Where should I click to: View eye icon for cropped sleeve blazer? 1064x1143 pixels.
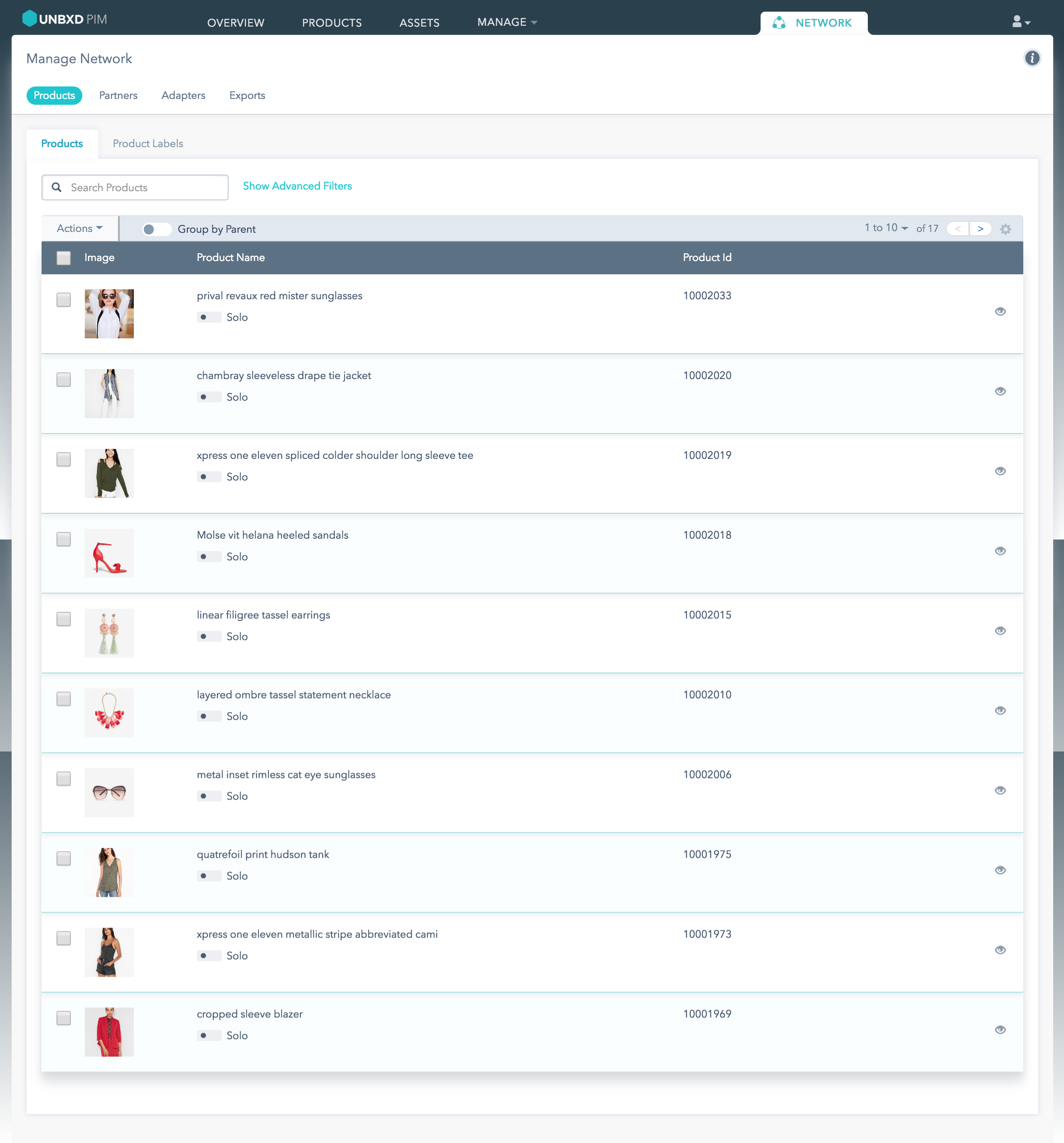tap(1000, 1030)
